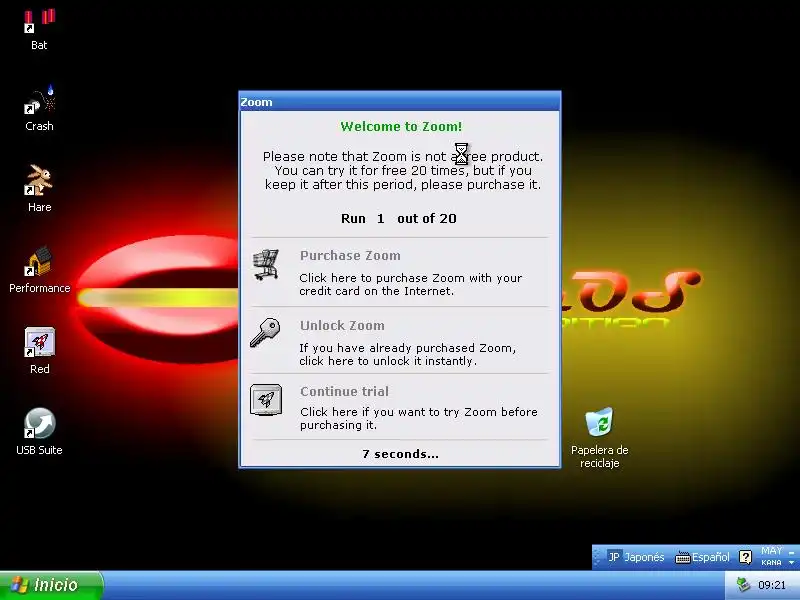The width and height of the screenshot is (800, 600).
Task: Click the Purchase Zoom heading
Action: 350,256
